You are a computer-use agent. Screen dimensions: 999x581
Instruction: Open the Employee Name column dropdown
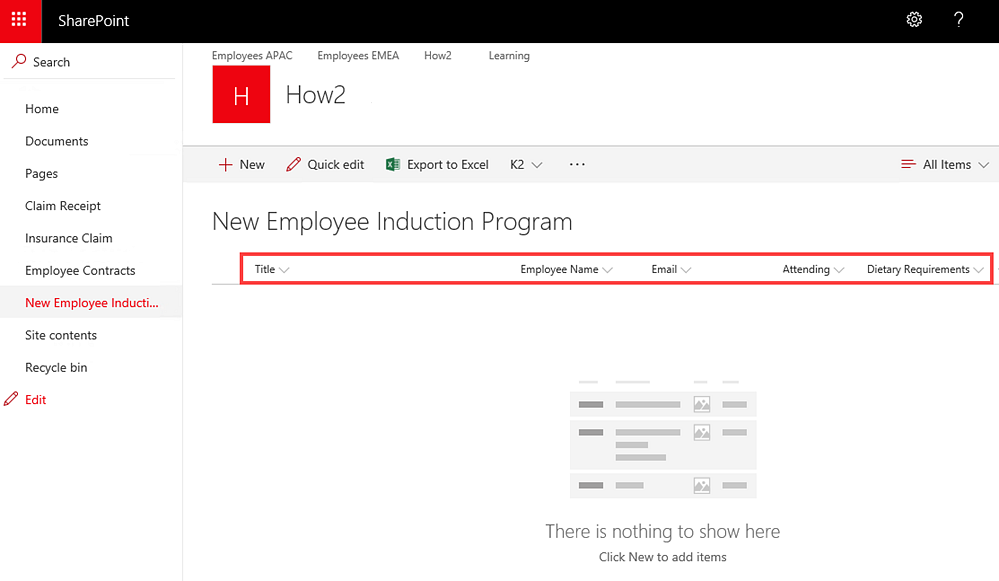566,270
